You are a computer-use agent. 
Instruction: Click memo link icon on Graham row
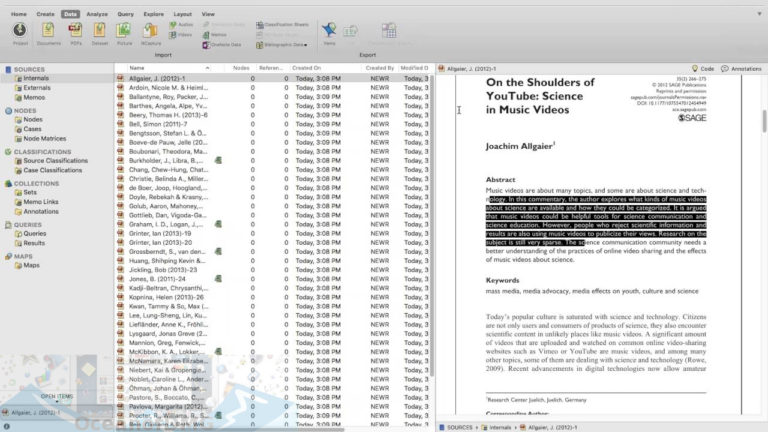tap(218, 224)
